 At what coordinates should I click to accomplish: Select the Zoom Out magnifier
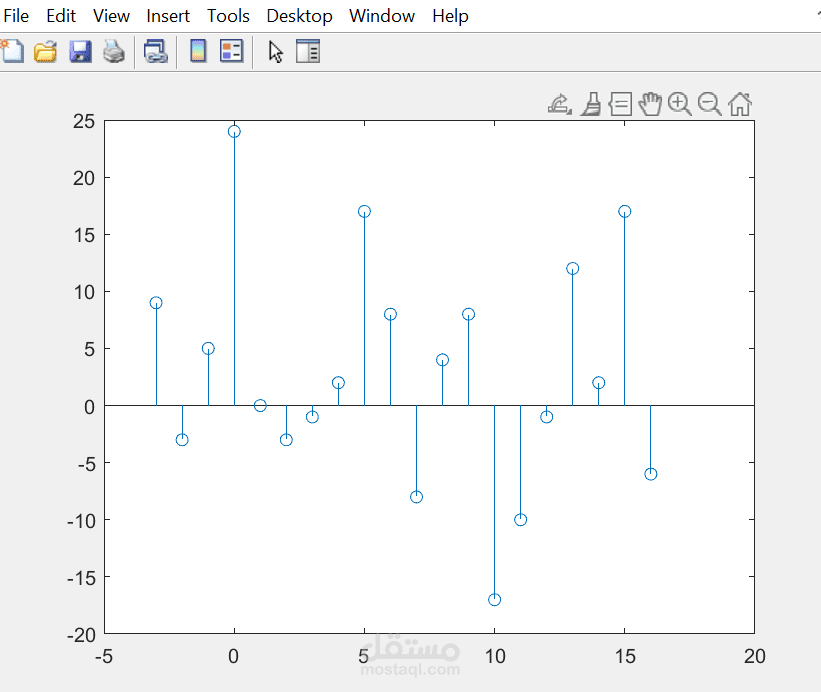709,104
